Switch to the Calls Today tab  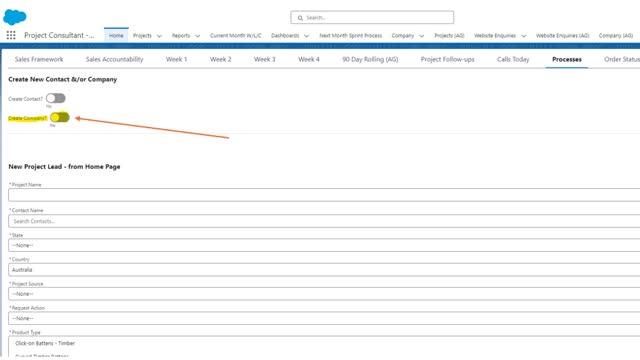(513, 59)
